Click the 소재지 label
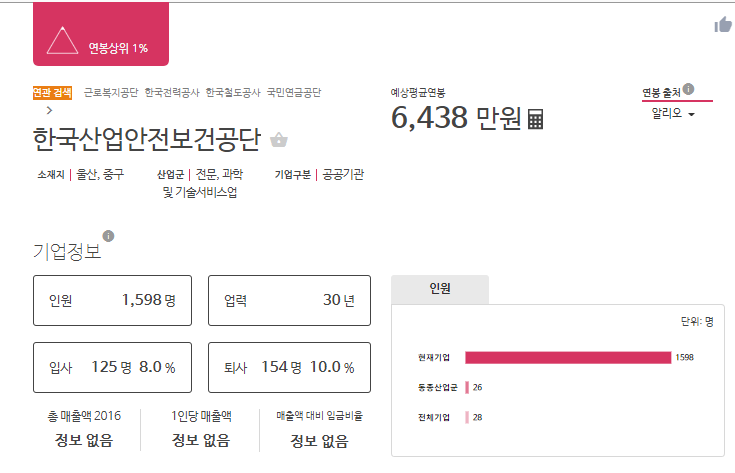The width and height of the screenshot is (735, 473). click(x=51, y=175)
